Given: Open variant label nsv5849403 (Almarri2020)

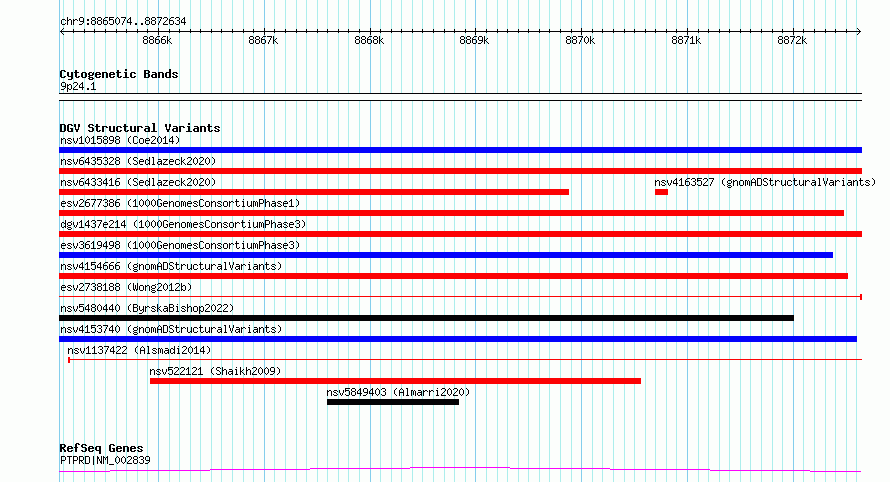Looking at the screenshot, I should coord(398,392).
